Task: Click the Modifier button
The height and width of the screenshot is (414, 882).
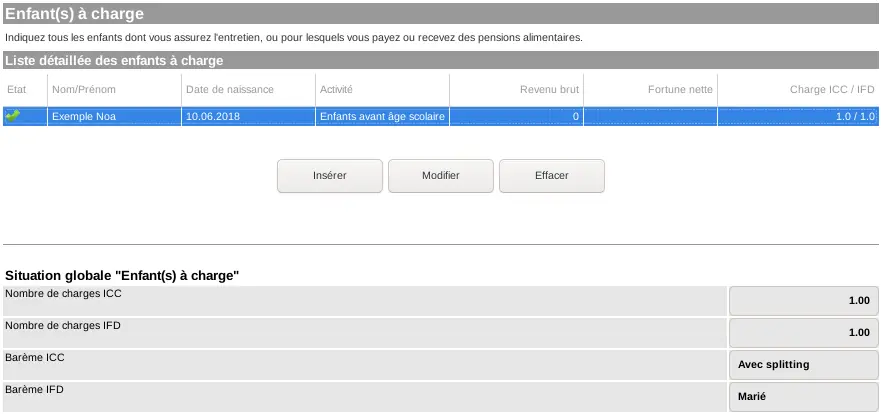Action: click(x=441, y=176)
